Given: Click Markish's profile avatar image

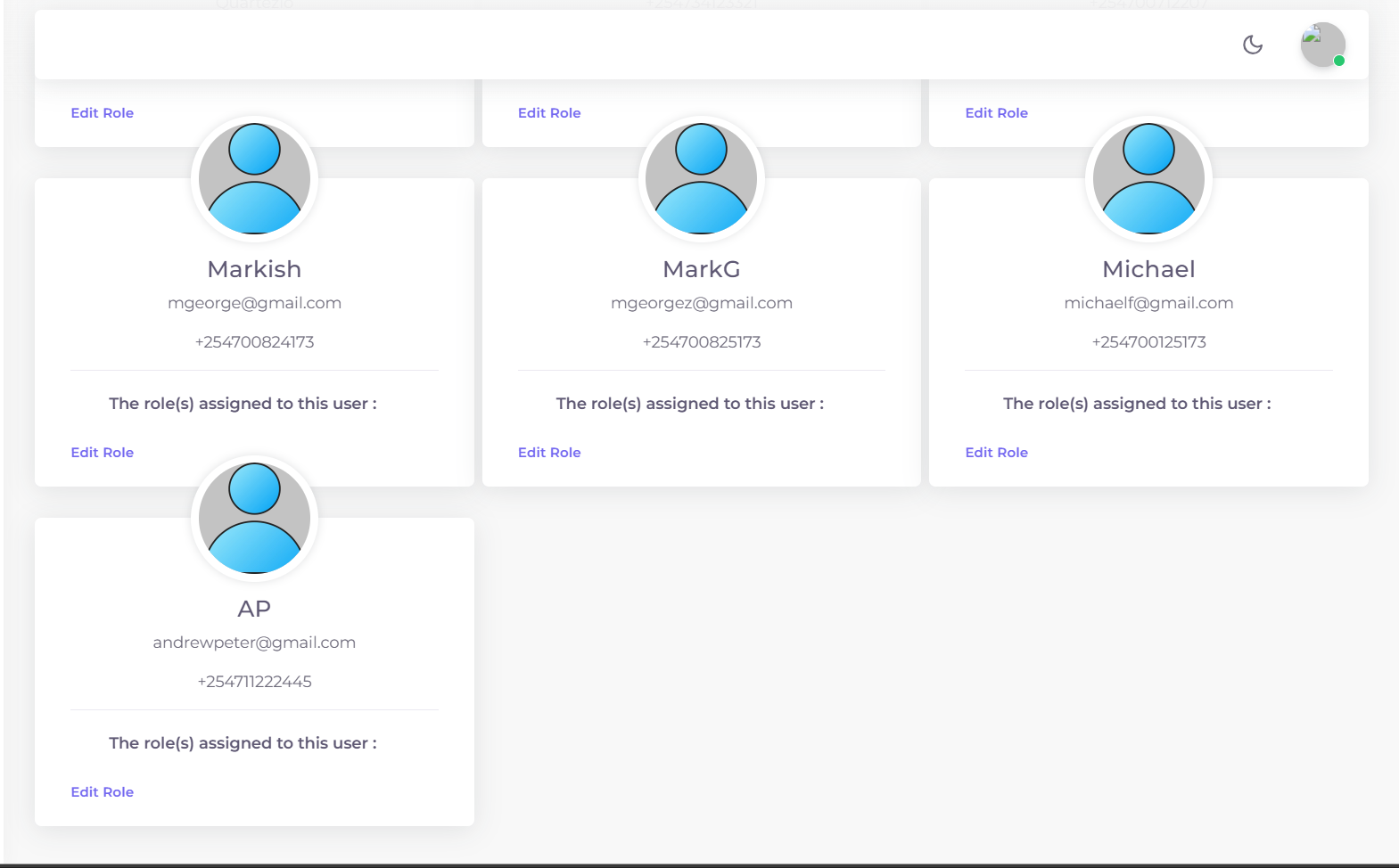Looking at the screenshot, I should (254, 178).
